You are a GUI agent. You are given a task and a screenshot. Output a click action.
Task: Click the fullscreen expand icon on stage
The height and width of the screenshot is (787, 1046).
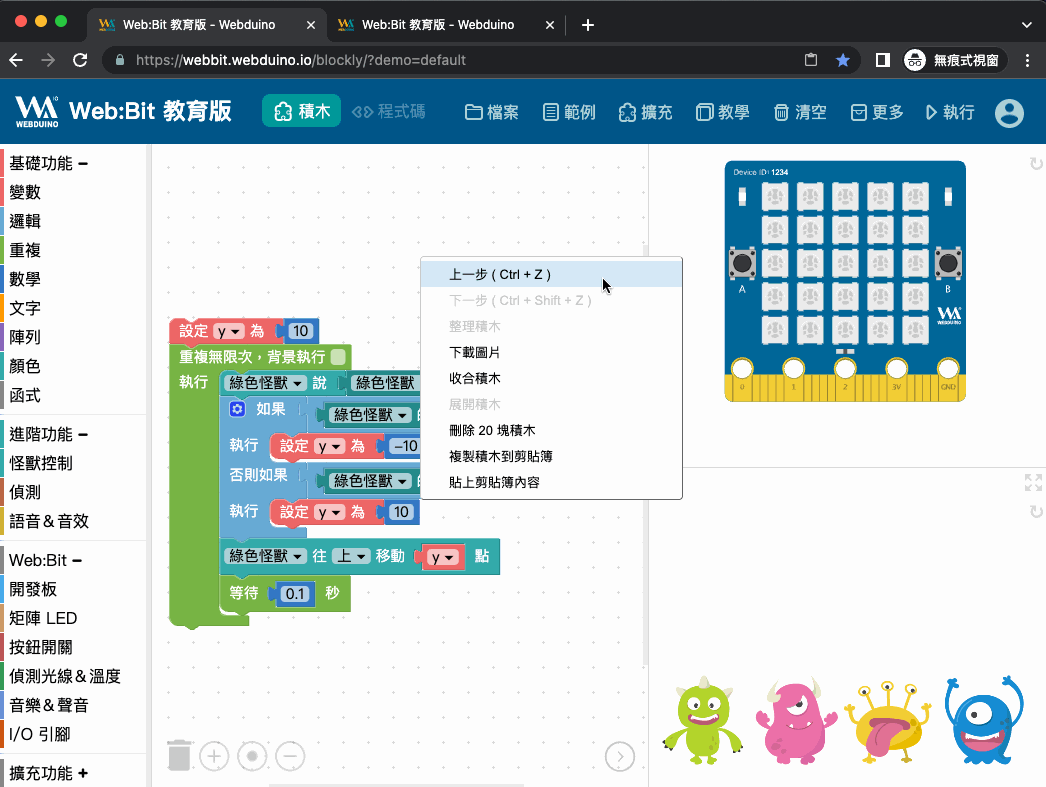(1033, 483)
